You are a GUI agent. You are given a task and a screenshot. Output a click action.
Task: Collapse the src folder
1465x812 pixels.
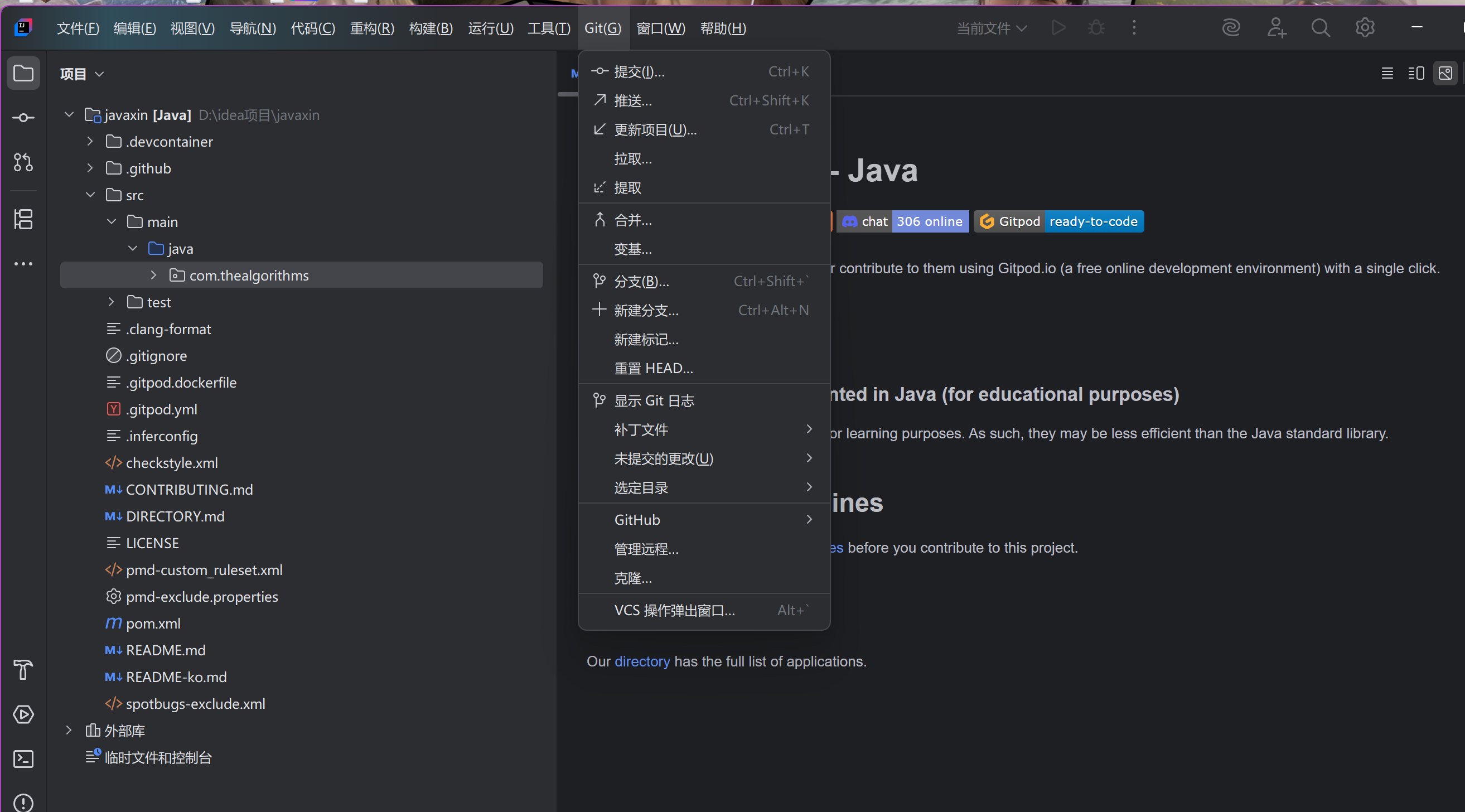[x=90, y=195]
